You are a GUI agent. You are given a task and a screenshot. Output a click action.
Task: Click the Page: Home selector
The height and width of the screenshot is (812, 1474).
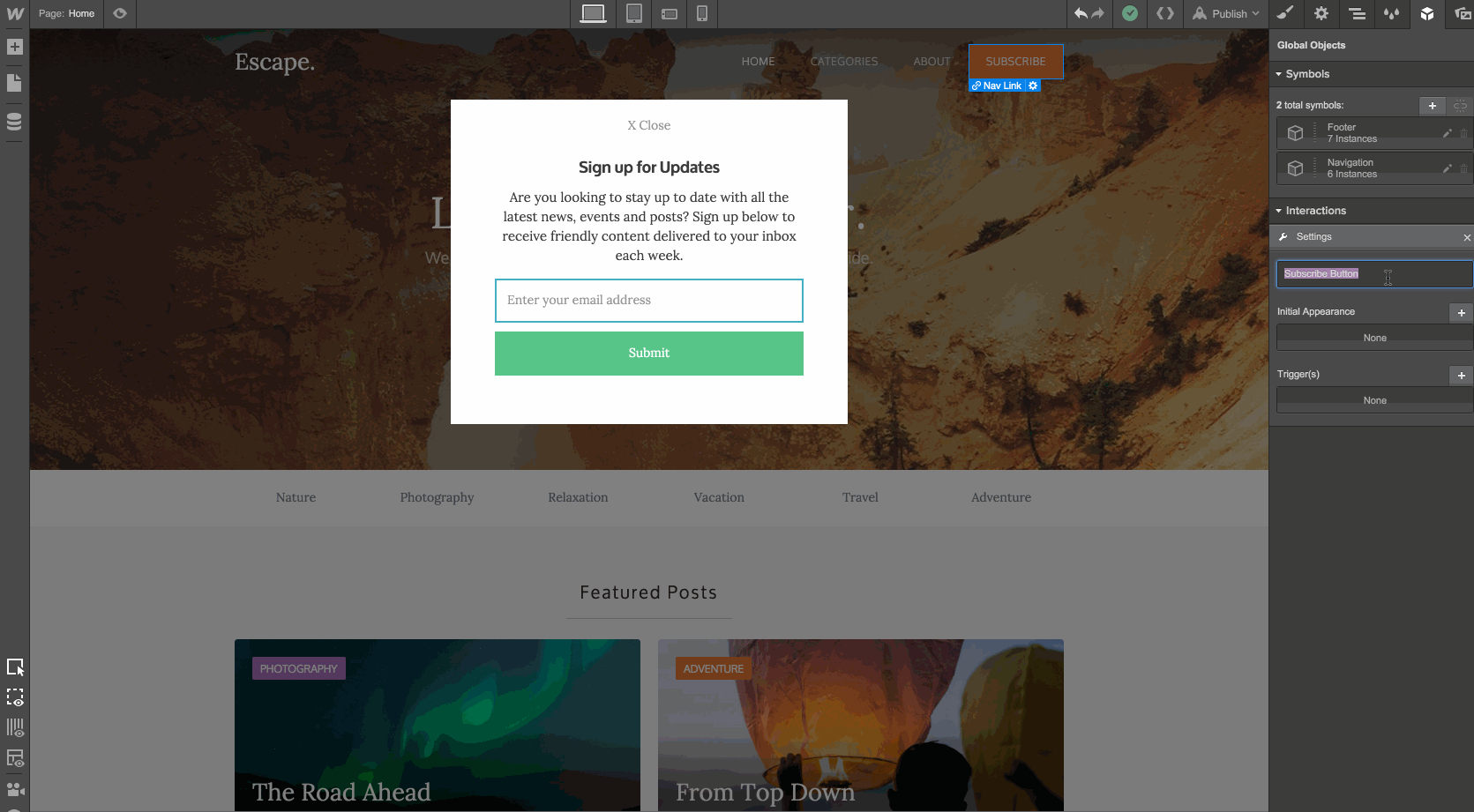67,13
